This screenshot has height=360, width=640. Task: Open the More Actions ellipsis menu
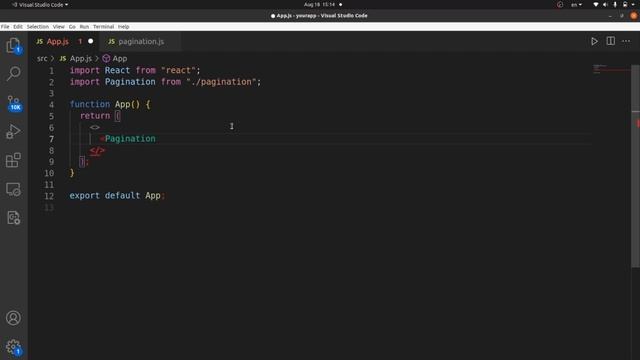tap(626, 41)
